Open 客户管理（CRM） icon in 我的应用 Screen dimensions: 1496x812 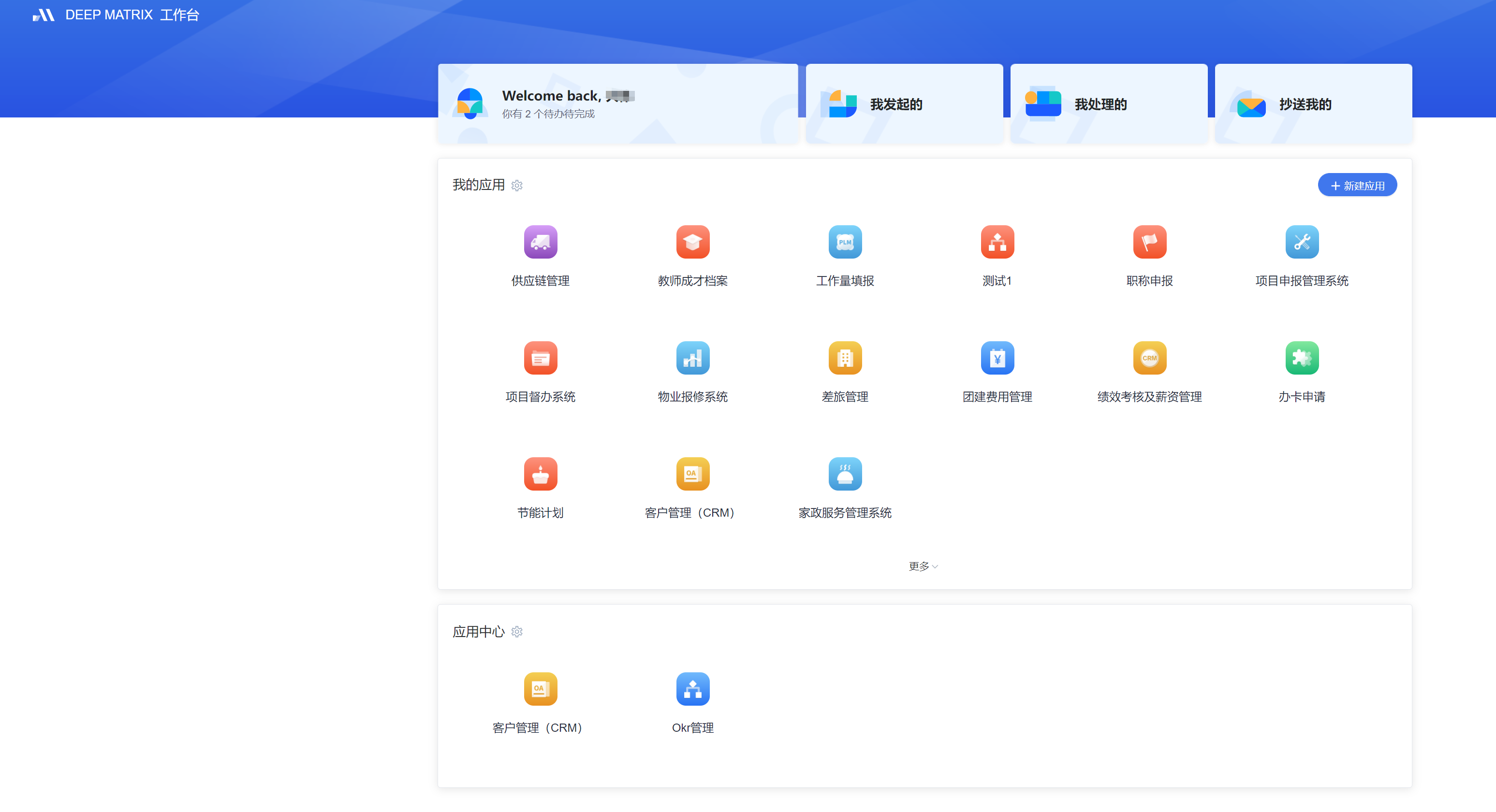point(692,474)
